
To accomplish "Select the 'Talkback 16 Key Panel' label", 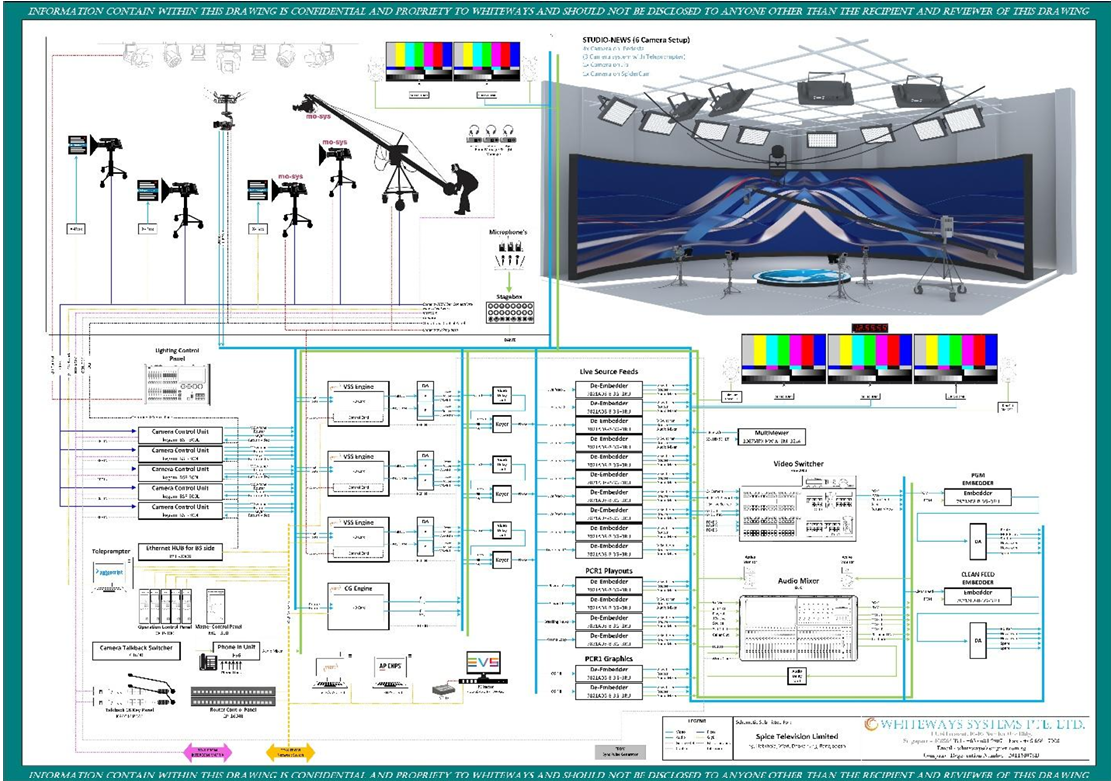I will click(130, 709).
